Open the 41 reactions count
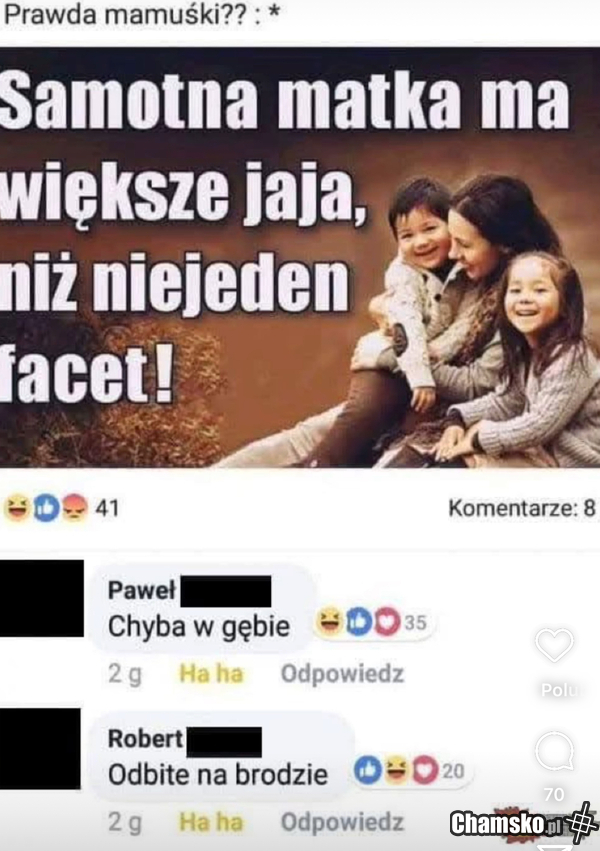Image resolution: width=600 pixels, height=851 pixels. click(x=107, y=509)
